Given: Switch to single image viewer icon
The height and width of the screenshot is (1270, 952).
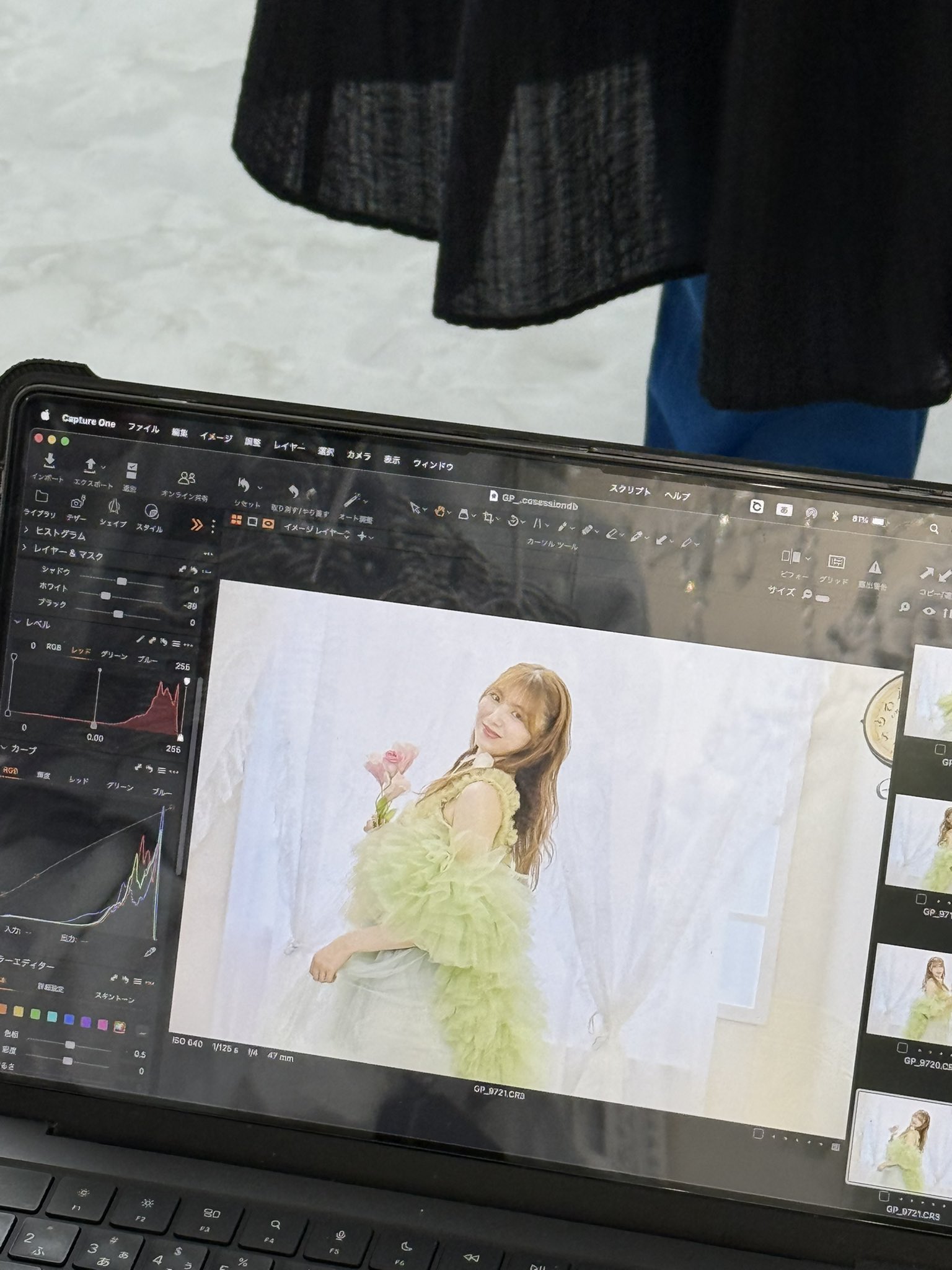Looking at the screenshot, I should pos(252,522).
